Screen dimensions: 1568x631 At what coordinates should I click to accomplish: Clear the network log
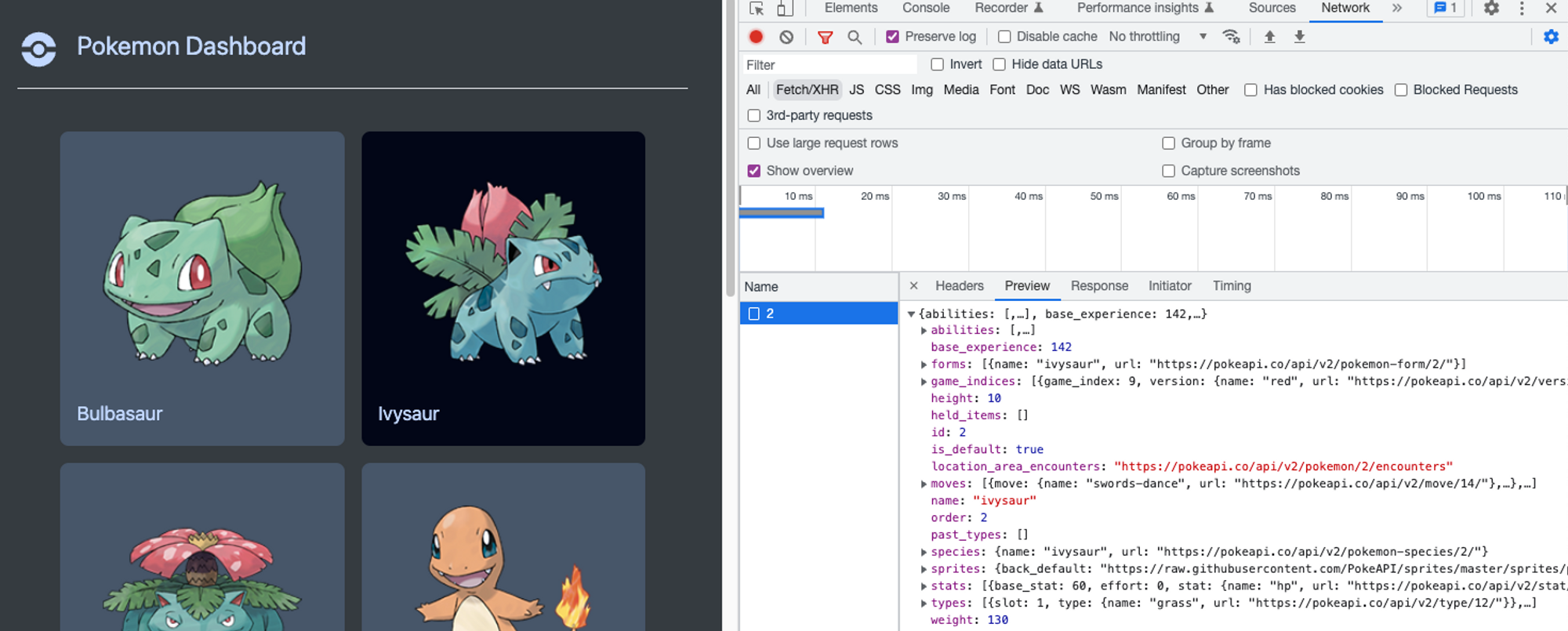click(x=786, y=37)
